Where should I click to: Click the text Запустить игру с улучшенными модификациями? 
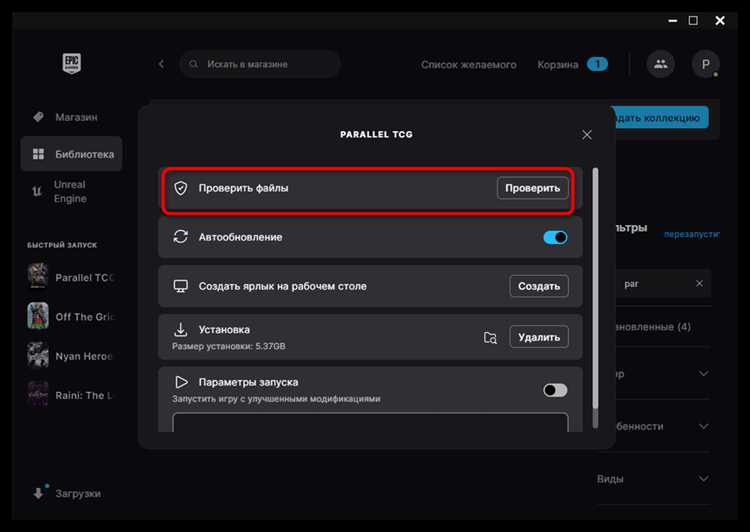pyautogui.click(x=276, y=399)
